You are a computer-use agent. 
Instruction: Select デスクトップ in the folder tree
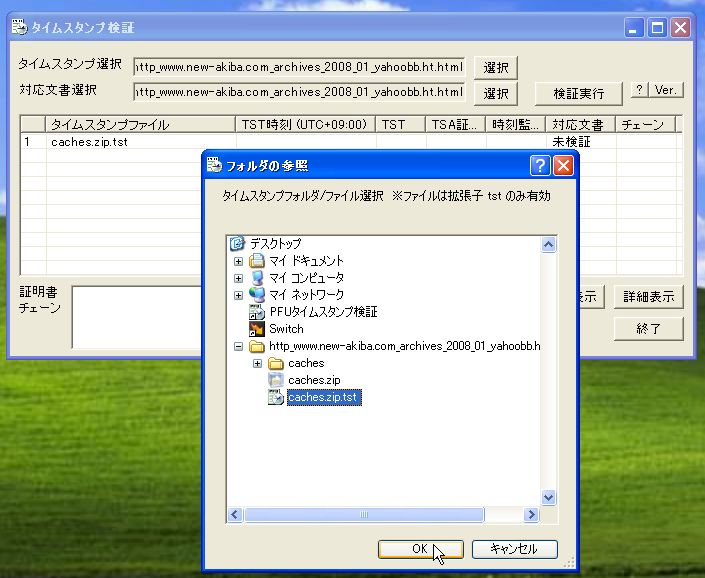pos(275,244)
